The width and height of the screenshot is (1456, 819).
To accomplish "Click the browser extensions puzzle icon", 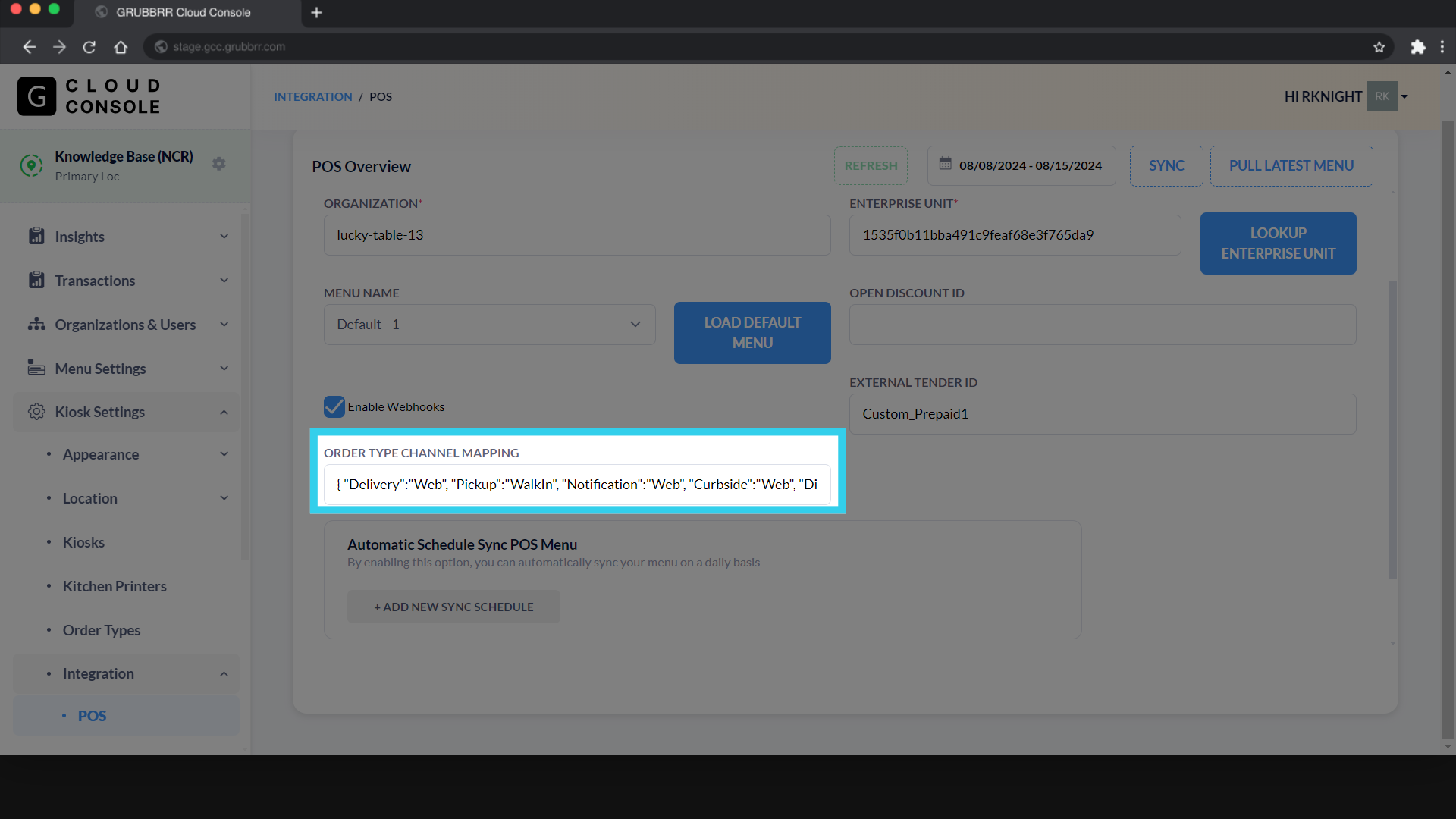I will pyautogui.click(x=1418, y=46).
